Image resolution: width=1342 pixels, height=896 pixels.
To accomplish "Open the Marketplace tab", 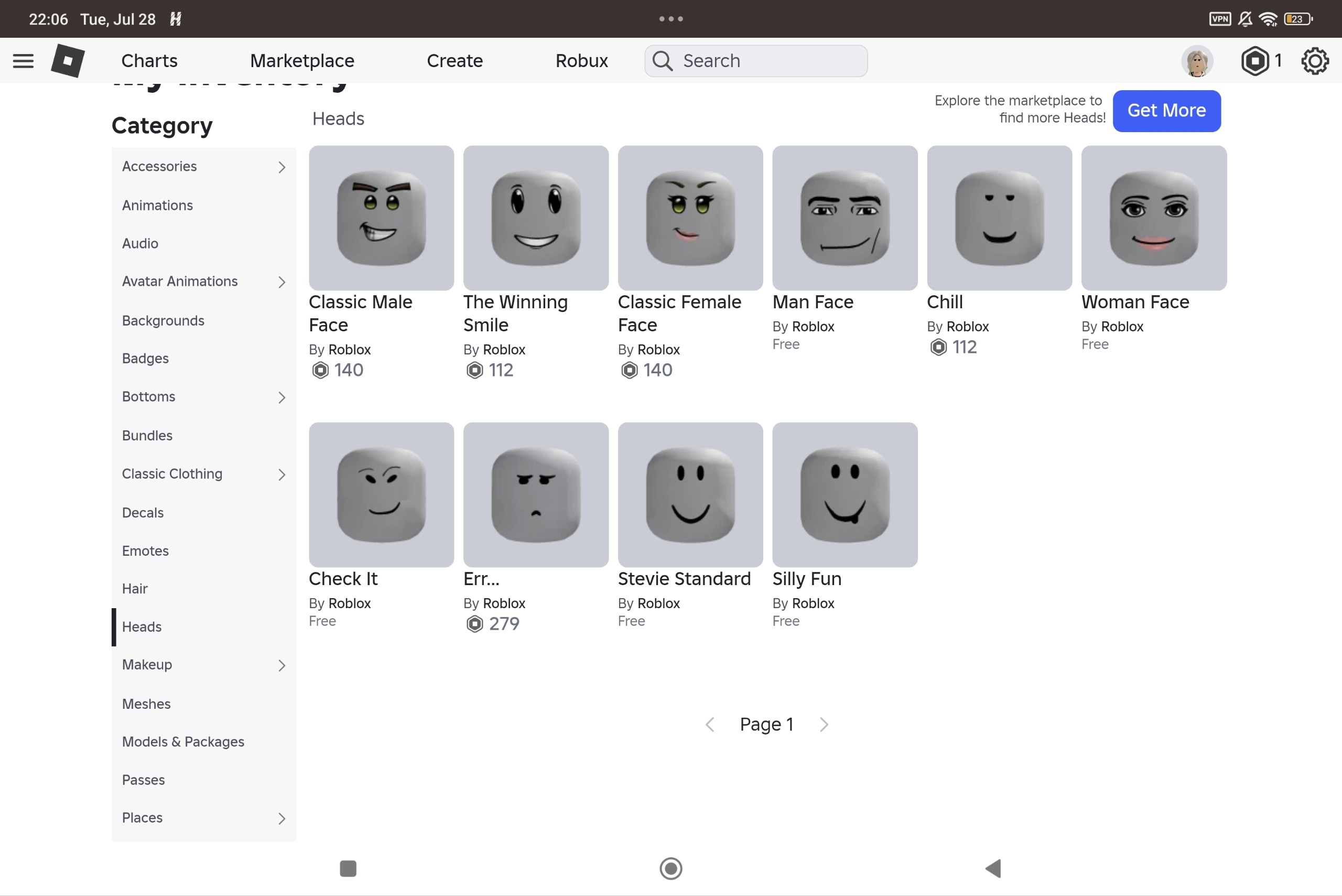I will 302,61.
